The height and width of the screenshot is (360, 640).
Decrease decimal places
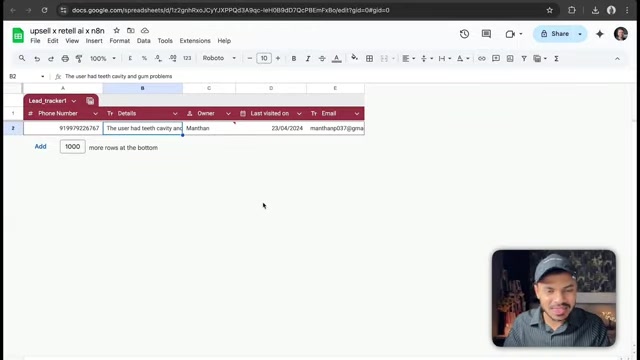(x=158, y=58)
